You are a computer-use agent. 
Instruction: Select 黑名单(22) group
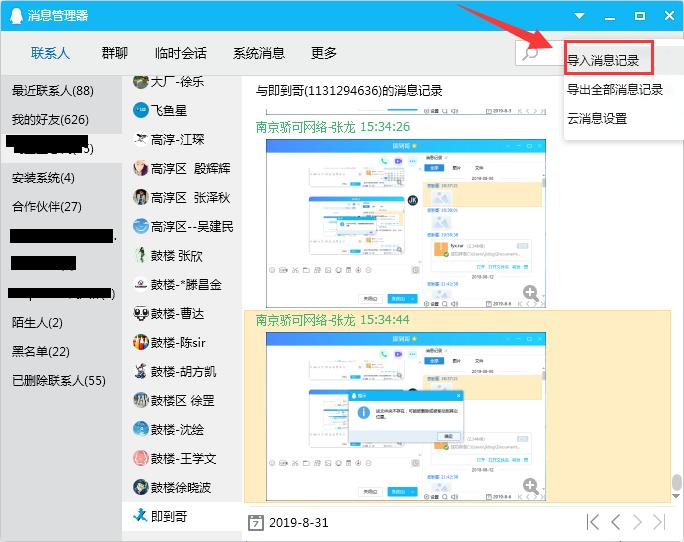pyautogui.click(x=41, y=351)
